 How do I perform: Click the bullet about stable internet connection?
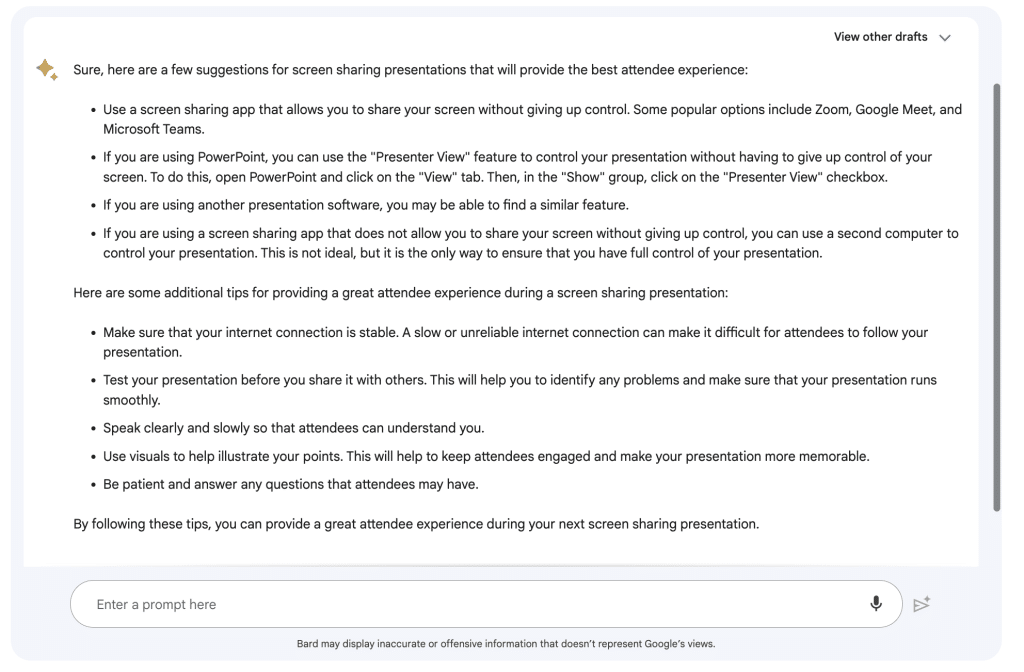coord(515,342)
